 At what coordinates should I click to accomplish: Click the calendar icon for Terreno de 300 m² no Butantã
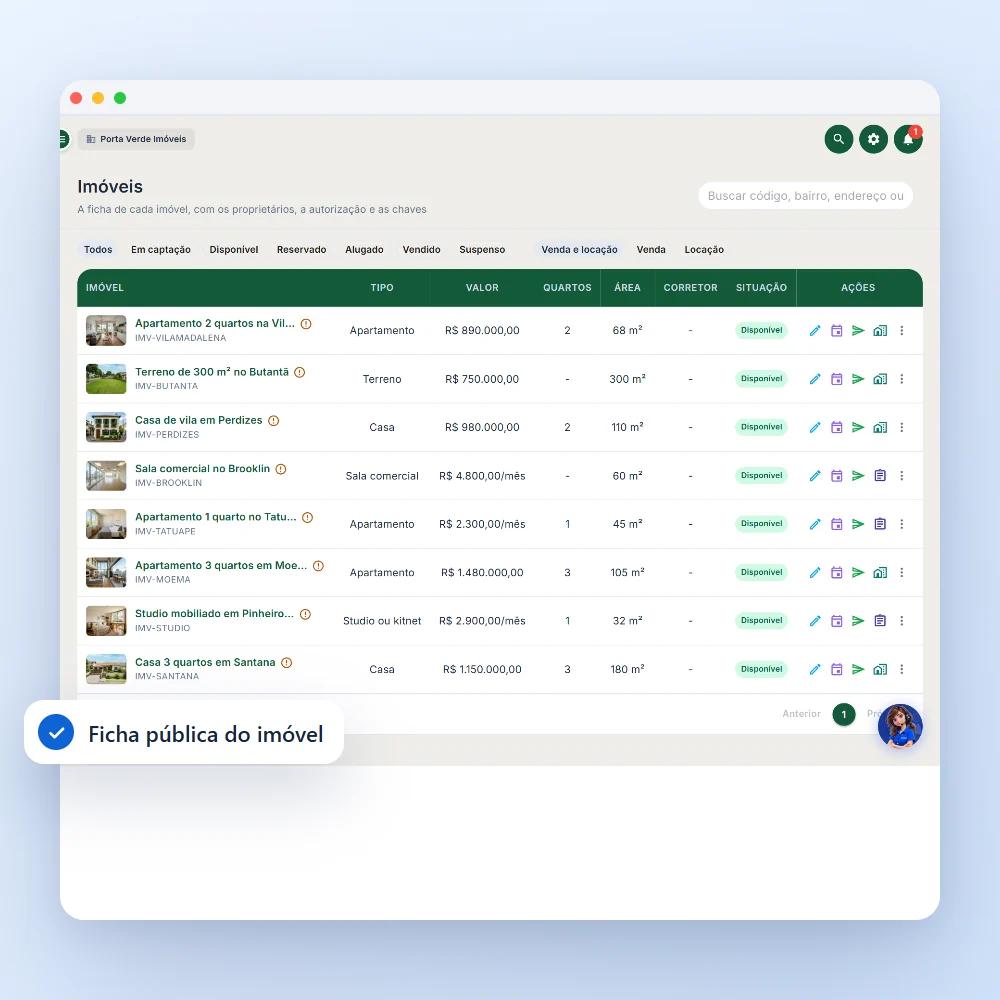tap(836, 379)
